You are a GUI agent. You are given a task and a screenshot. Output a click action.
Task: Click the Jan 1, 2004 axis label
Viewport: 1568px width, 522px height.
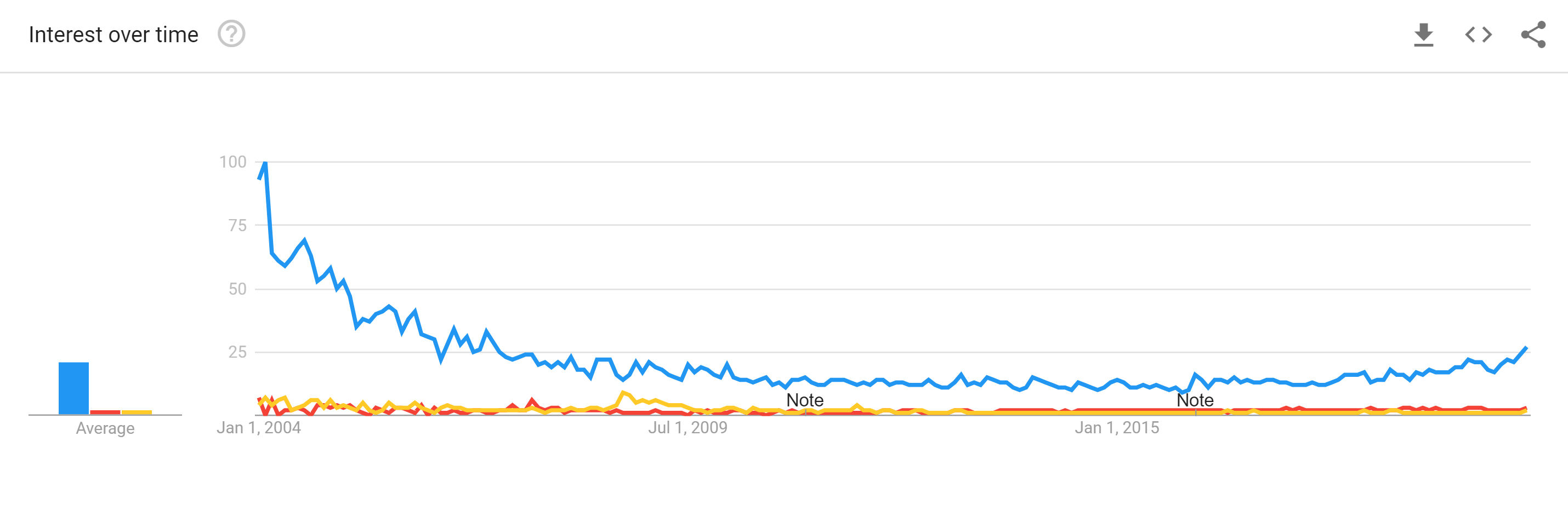tap(259, 428)
